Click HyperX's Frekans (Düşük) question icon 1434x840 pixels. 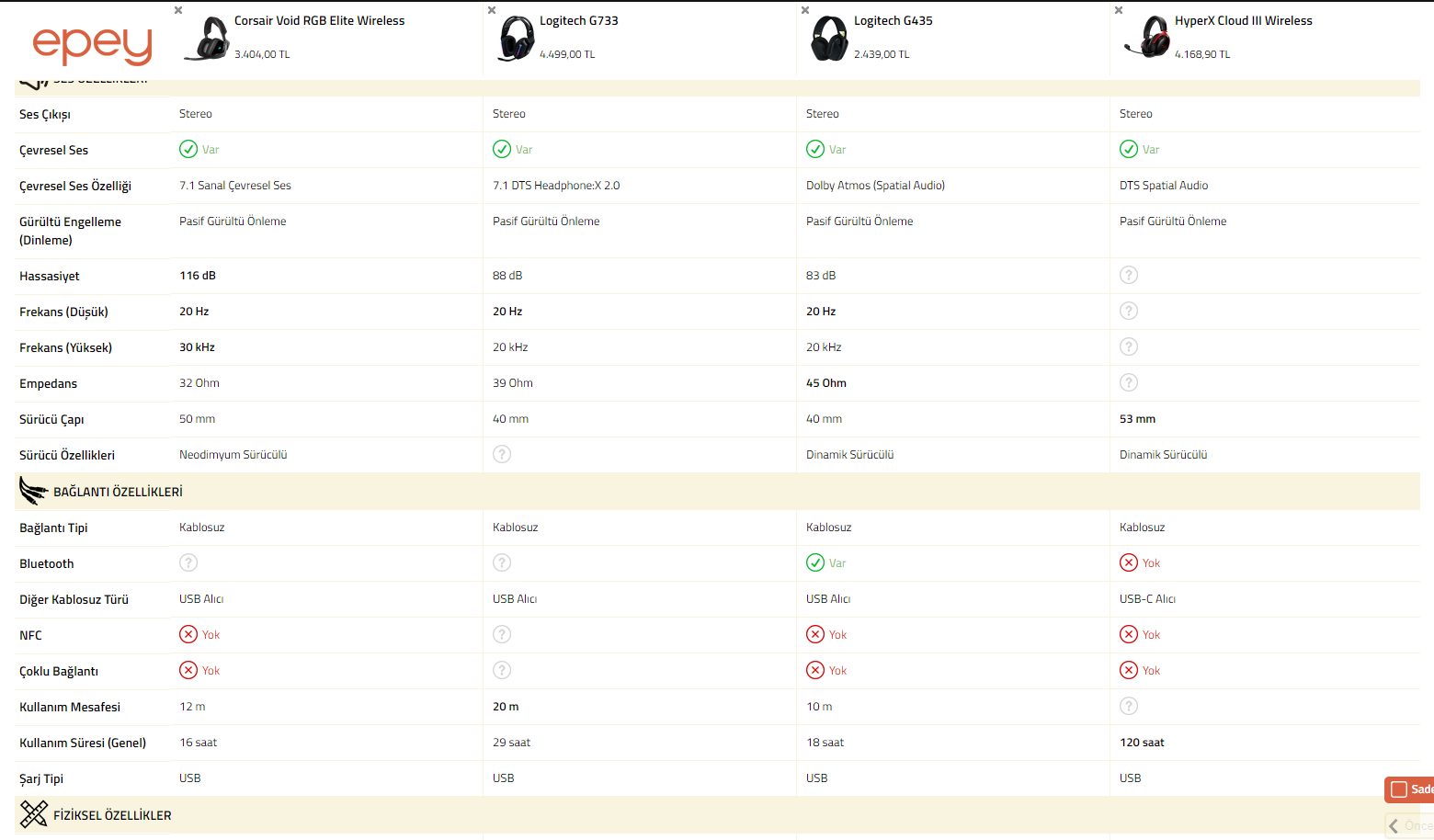pos(1129,311)
